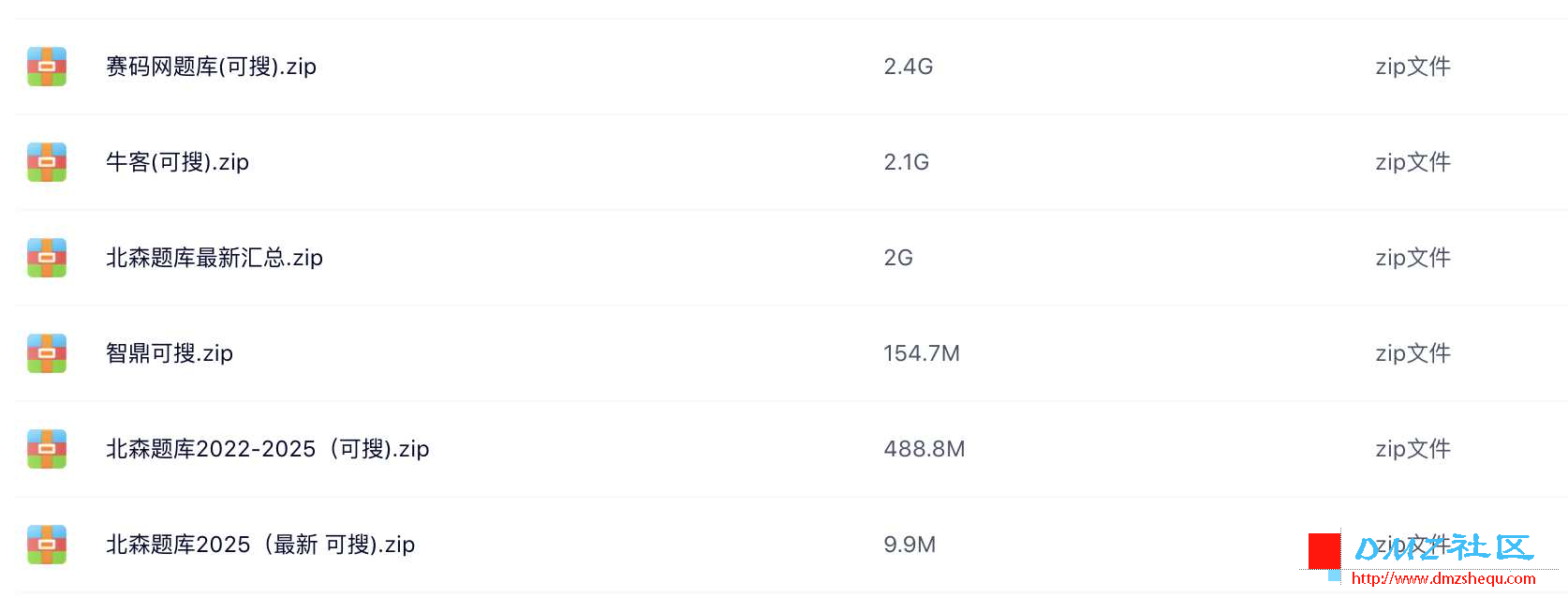
Task: Click the zip文件 type label for 智鼎可搜.zip
Action: tap(1412, 353)
